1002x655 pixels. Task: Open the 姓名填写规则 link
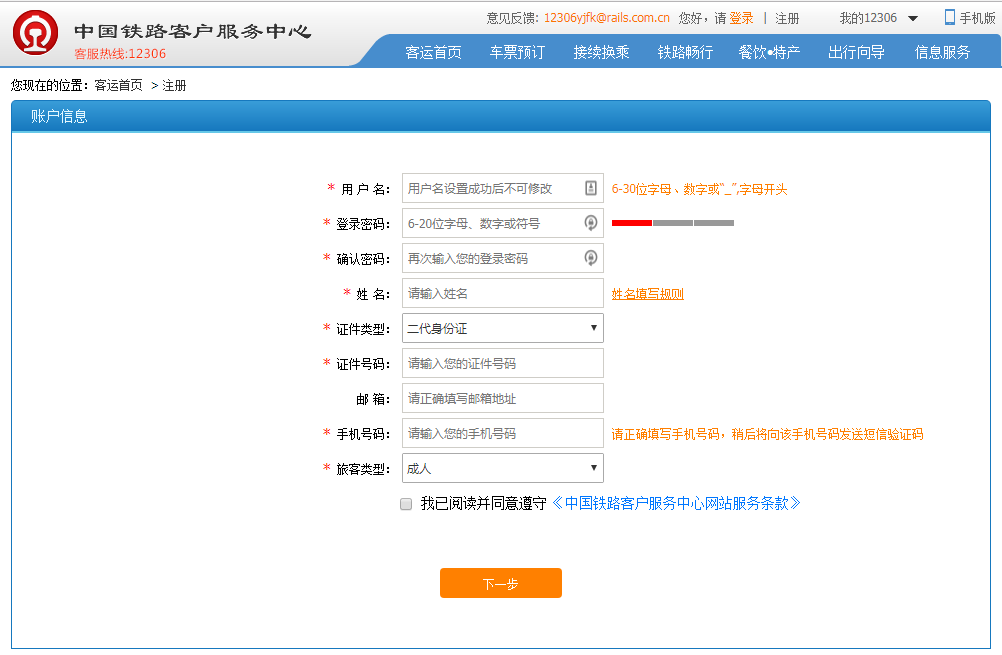pos(647,294)
